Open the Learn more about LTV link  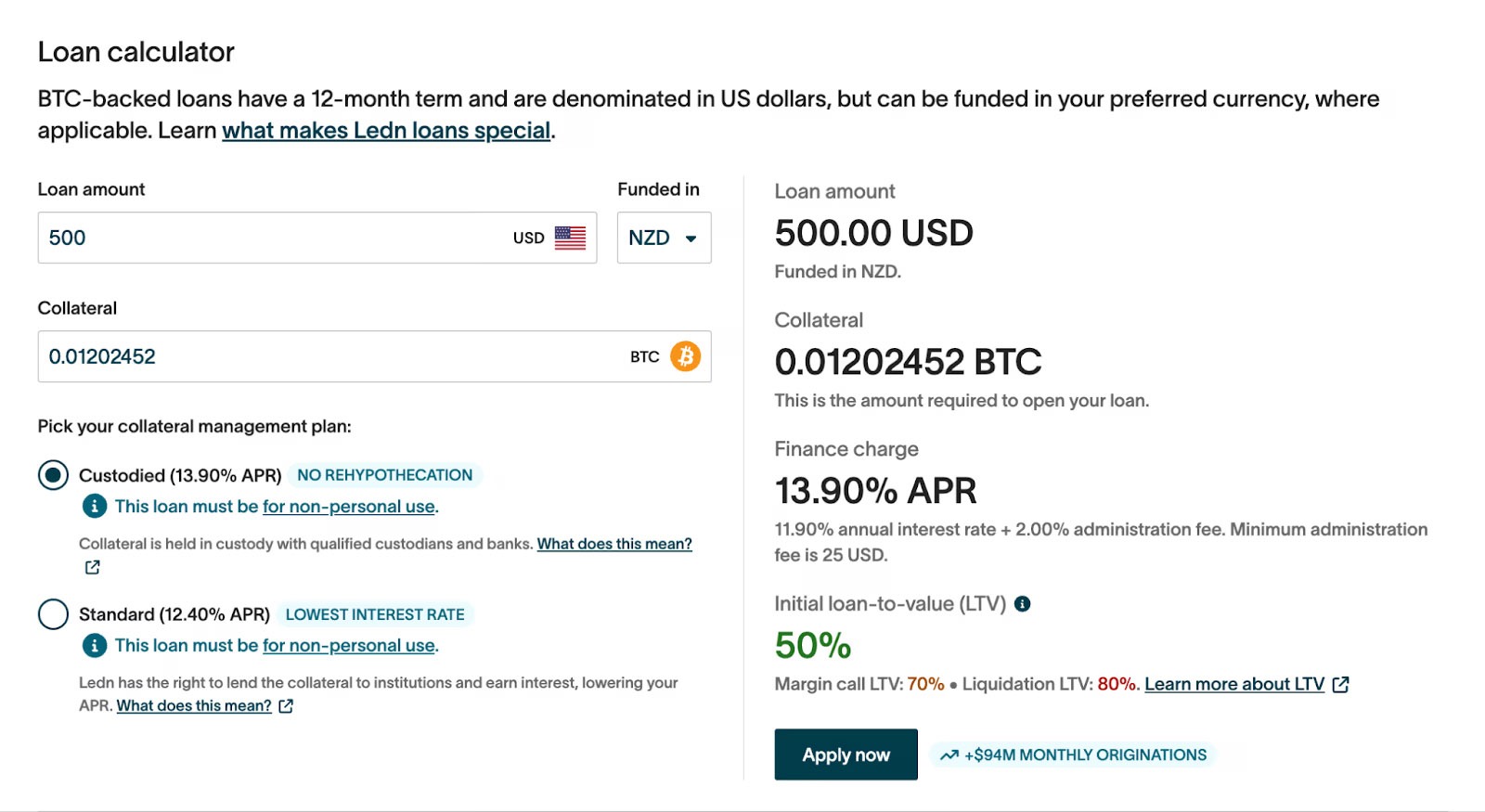point(1233,685)
